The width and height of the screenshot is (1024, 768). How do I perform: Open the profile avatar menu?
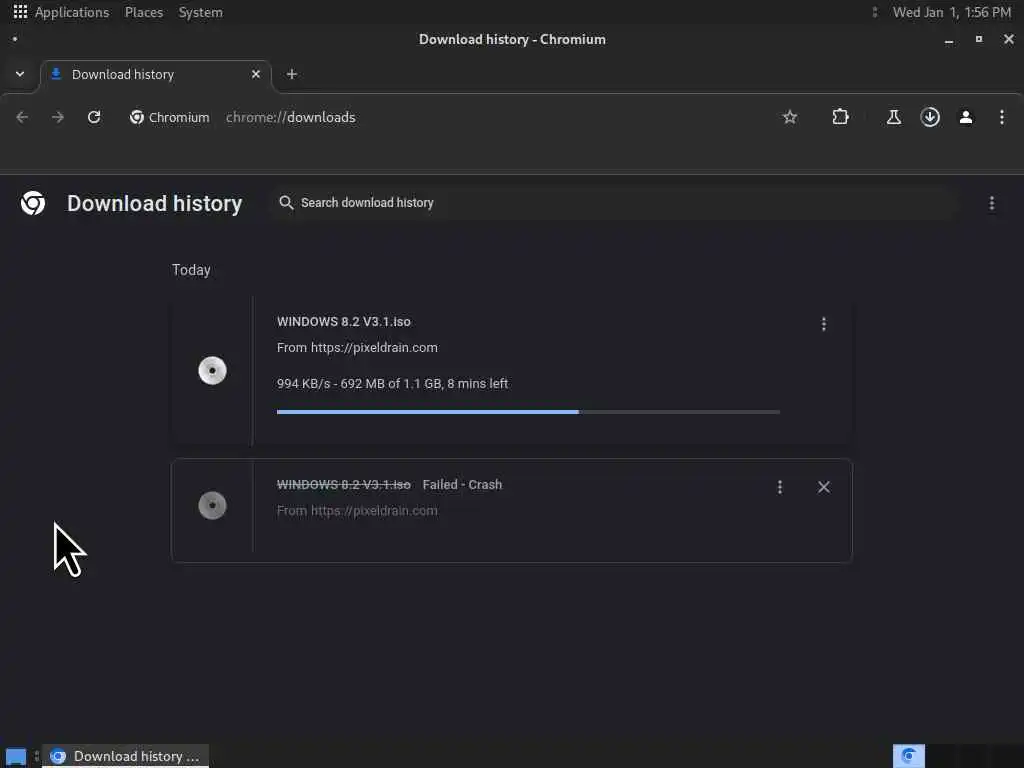(x=966, y=118)
